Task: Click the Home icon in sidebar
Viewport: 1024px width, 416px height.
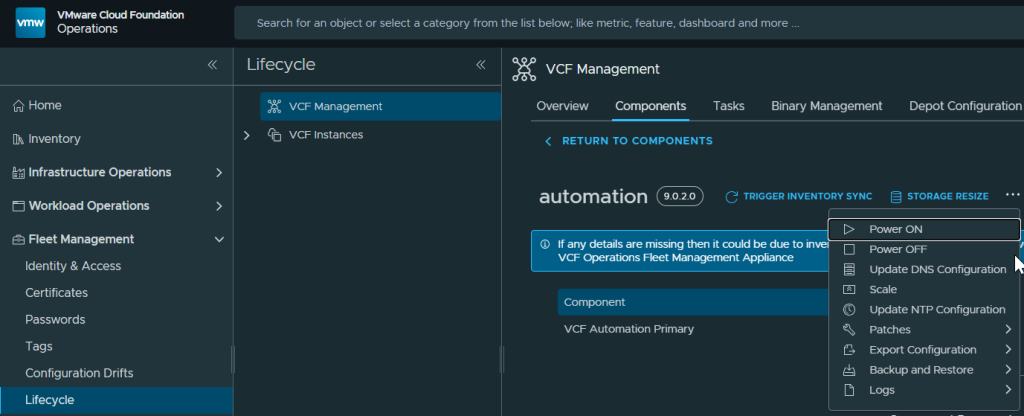Action: (x=18, y=105)
